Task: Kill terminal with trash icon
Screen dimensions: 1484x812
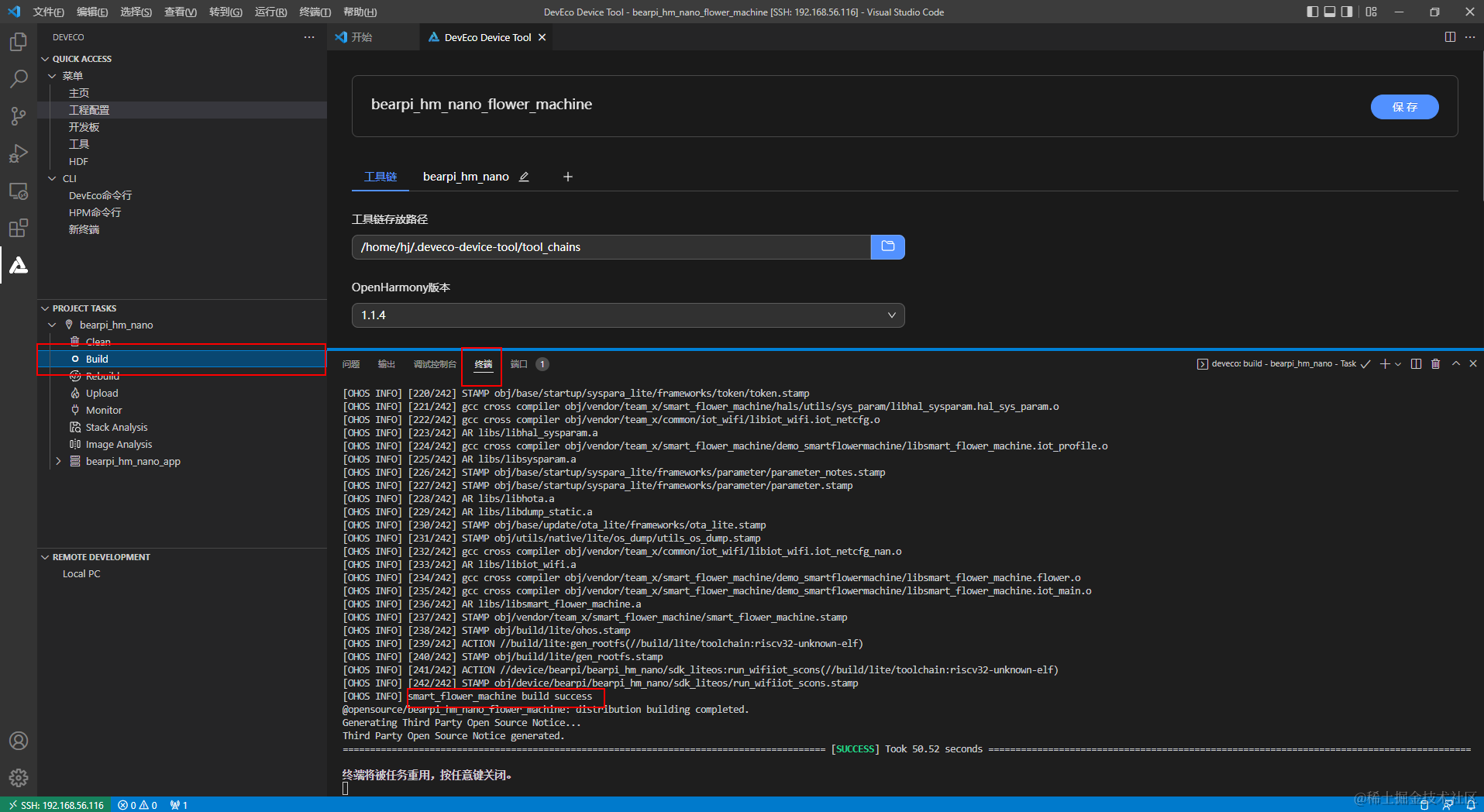Action: coord(1435,364)
